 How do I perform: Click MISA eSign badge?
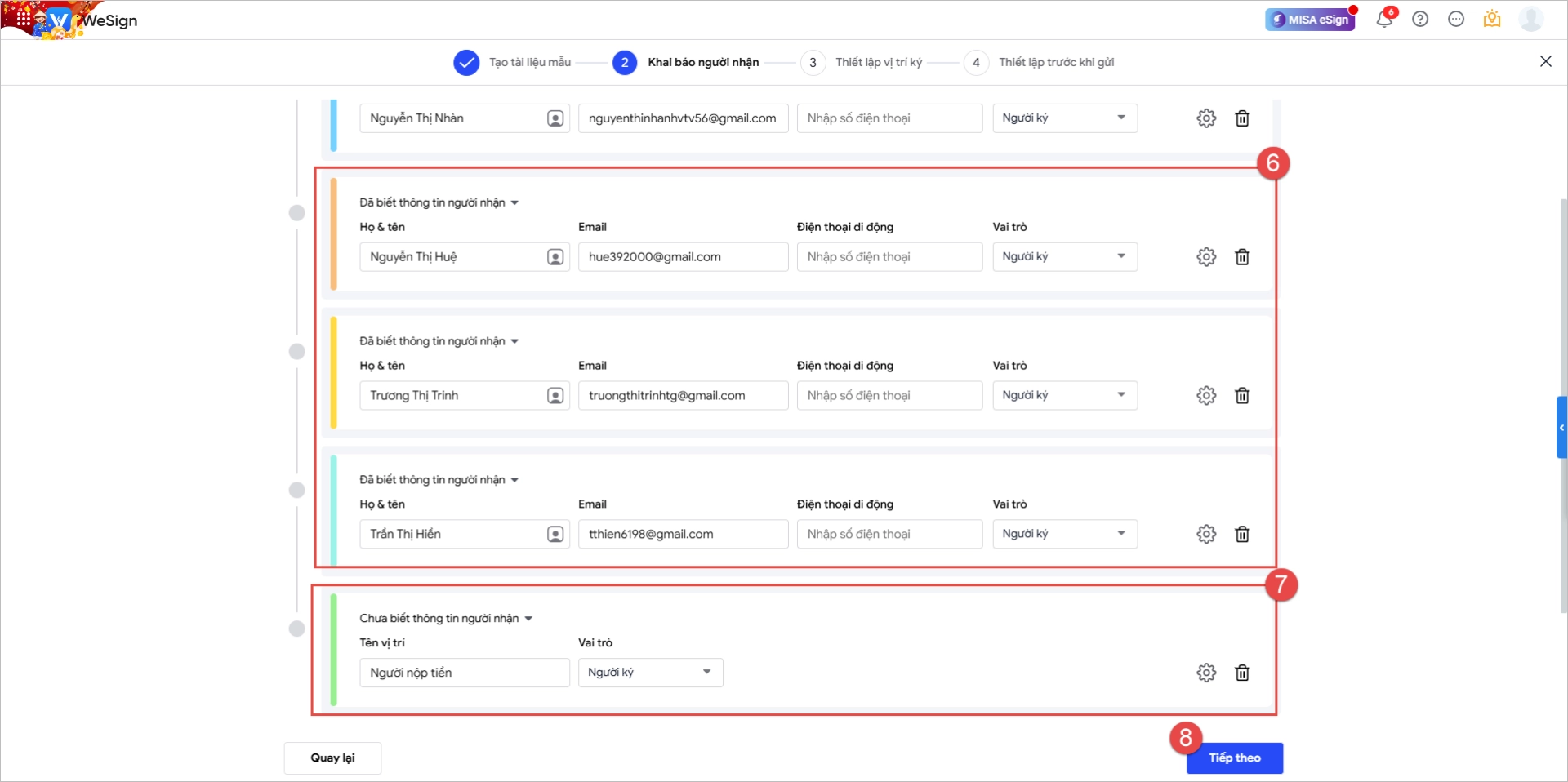point(1310,20)
